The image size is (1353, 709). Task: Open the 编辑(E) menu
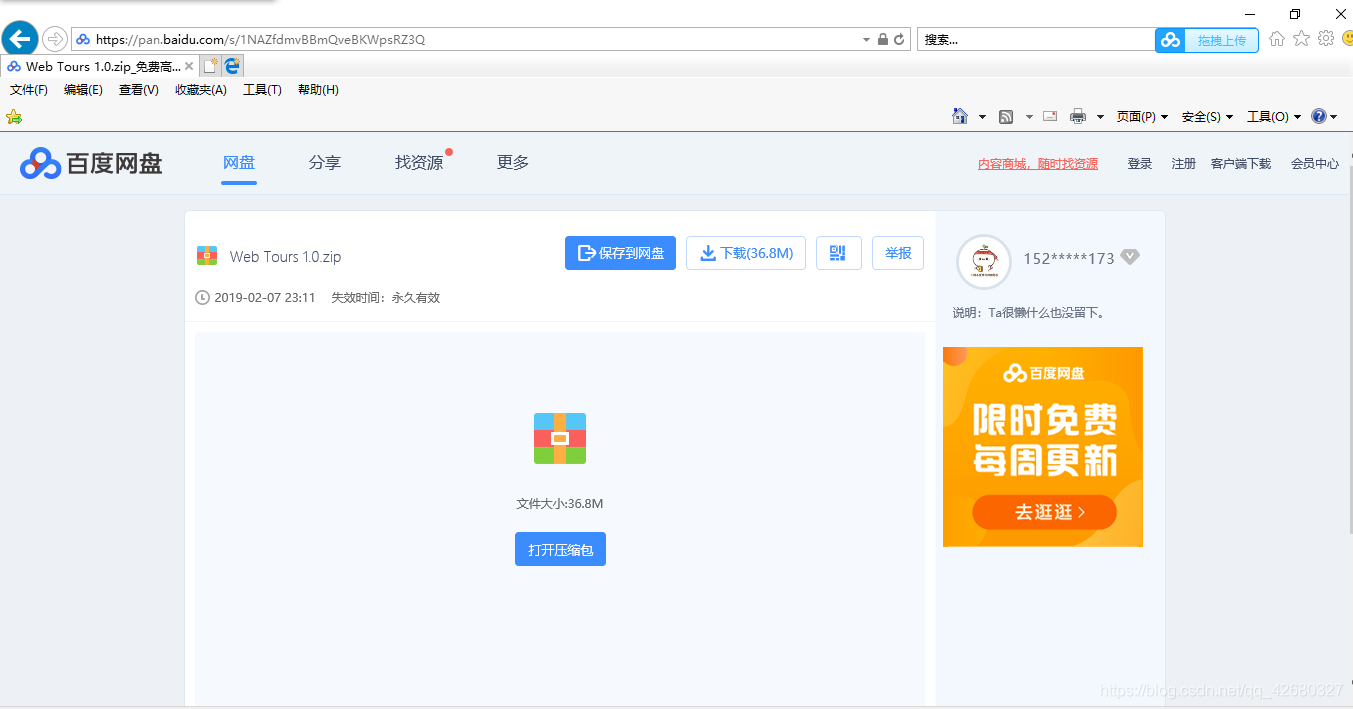point(83,90)
